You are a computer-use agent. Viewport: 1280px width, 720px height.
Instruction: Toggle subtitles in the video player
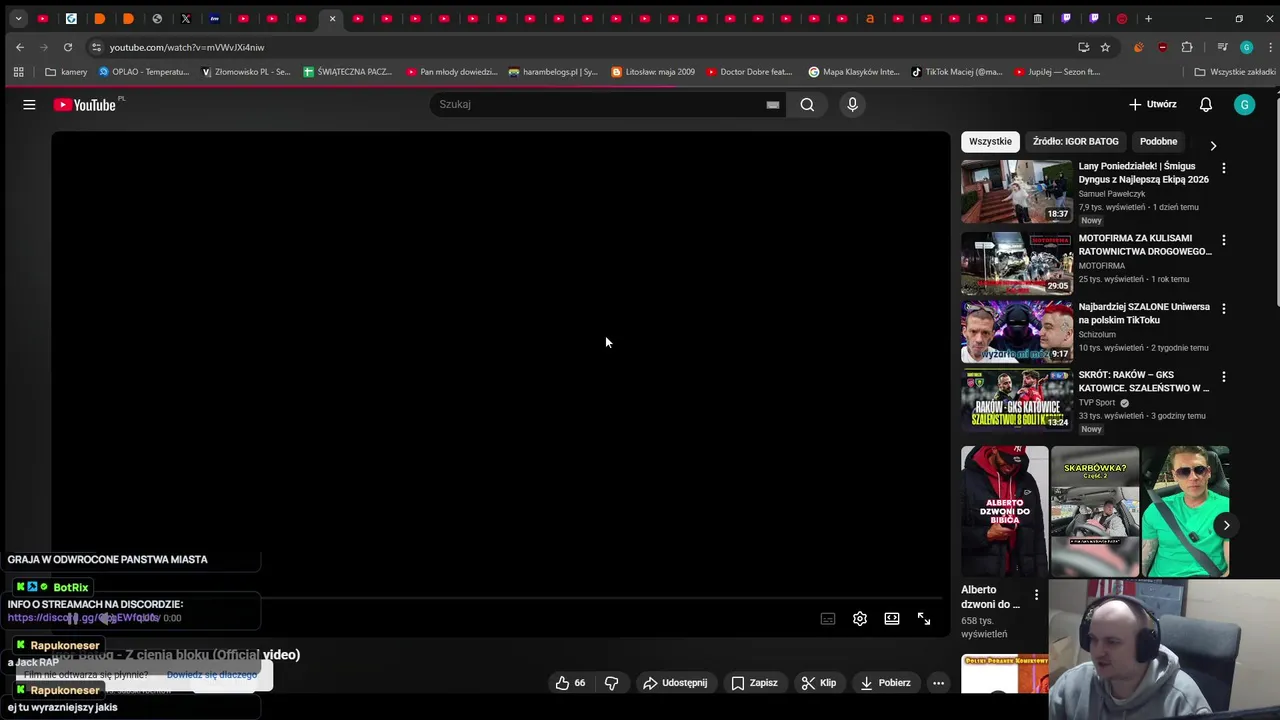pos(828,619)
